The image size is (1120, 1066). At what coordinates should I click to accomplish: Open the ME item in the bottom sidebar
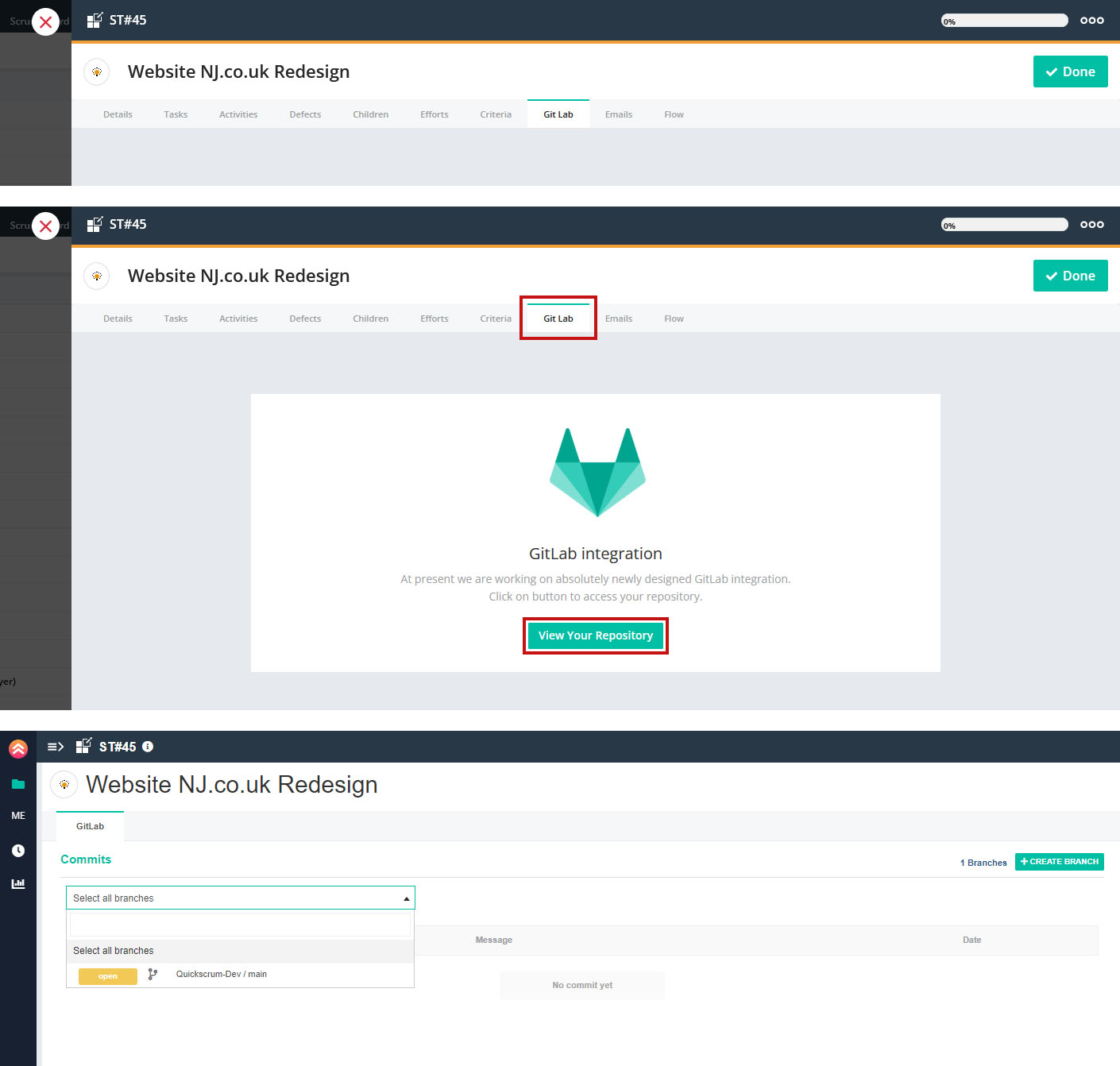click(x=18, y=816)
